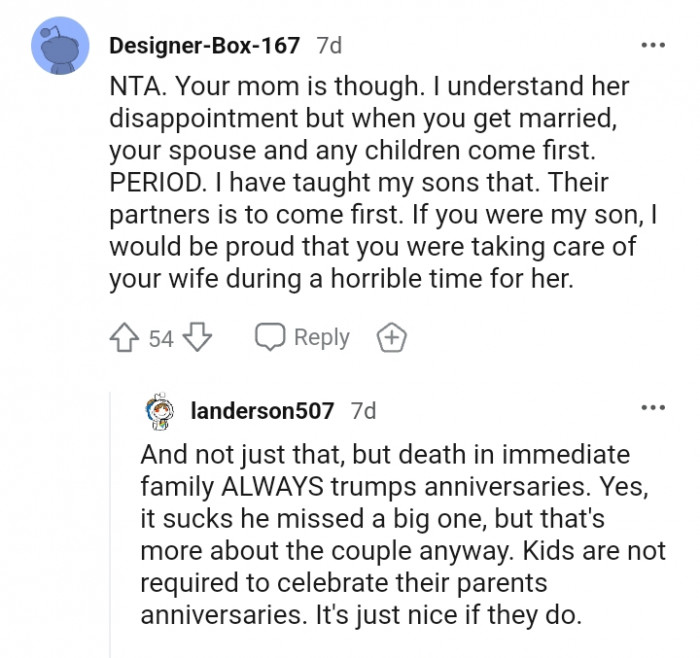Click landerson507's reply text about anniversaries
Image resolution: width=700 pixels, height=658 pixels.
[403, 534]
